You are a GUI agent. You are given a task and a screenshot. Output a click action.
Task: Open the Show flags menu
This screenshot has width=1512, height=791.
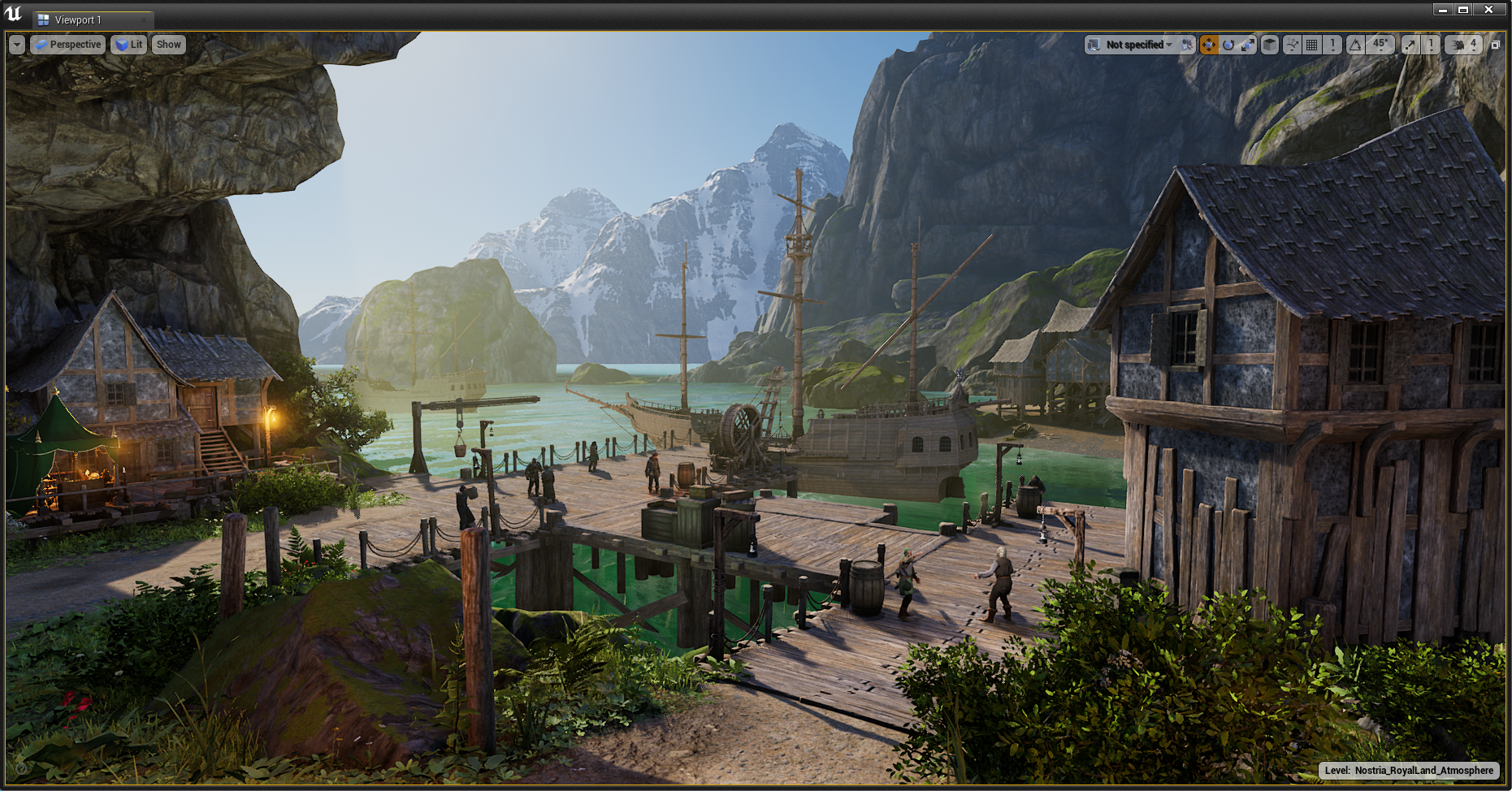click(x=169, y=45)
